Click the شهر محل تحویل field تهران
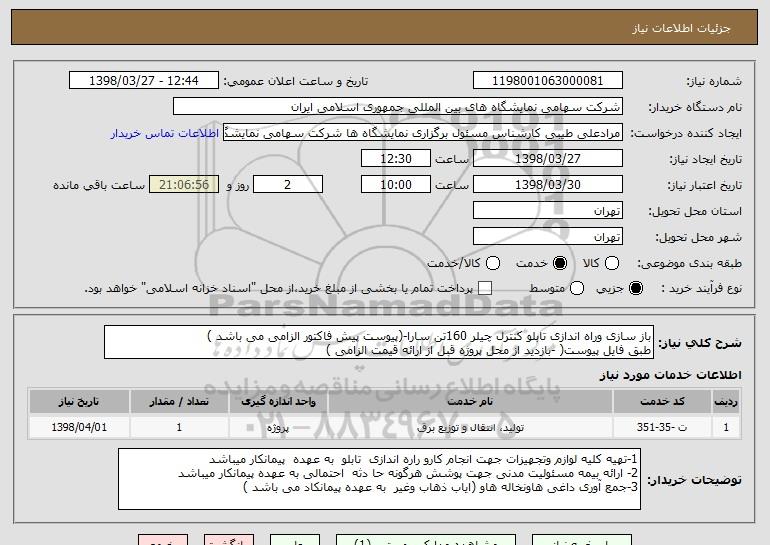The width and height of the screenshot is (770, 545). (x=548, y=237)
